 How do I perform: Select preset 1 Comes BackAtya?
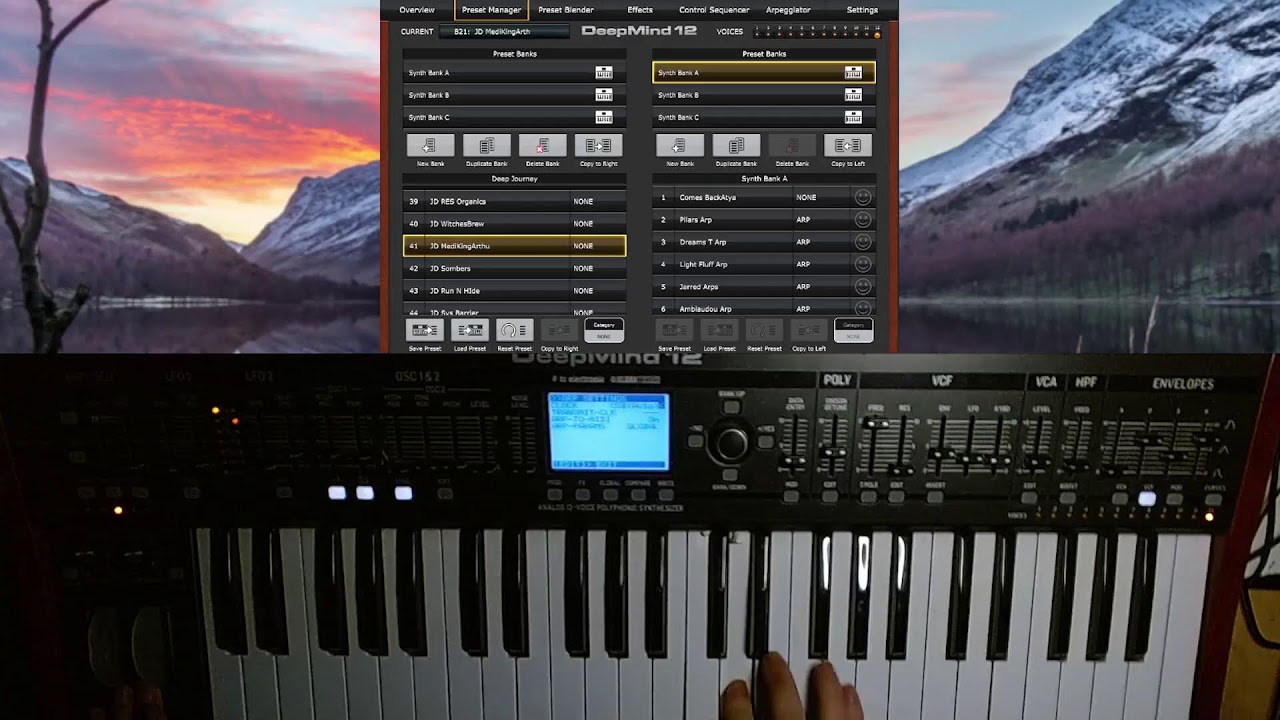[x=764, y=197]
